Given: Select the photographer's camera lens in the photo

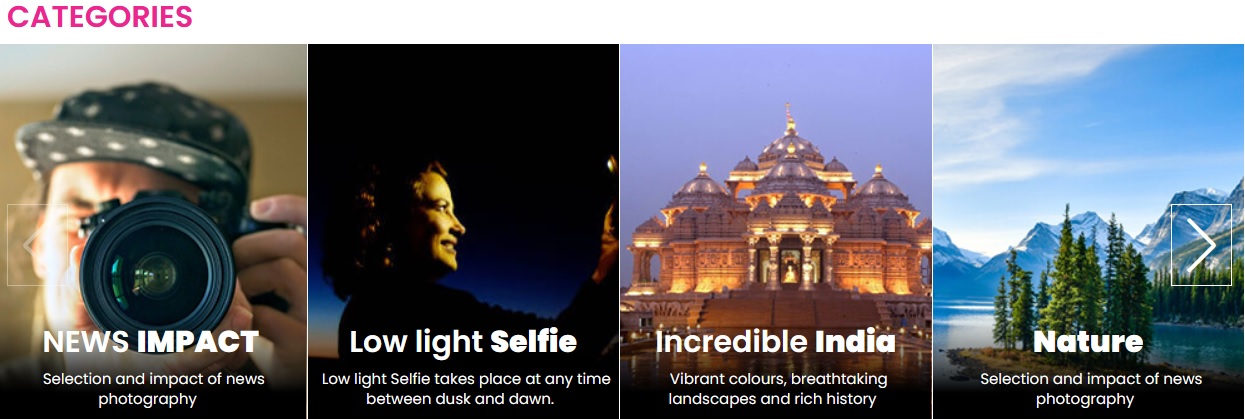Looking at the screenshot, I should (155, 268).
